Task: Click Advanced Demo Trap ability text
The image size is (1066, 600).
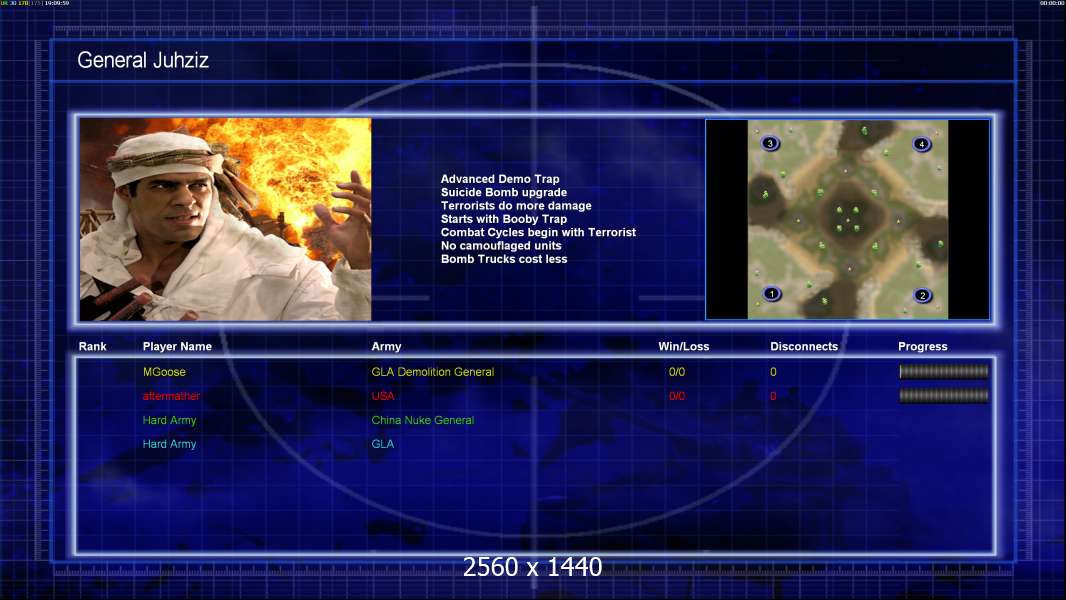Action: 500,179
